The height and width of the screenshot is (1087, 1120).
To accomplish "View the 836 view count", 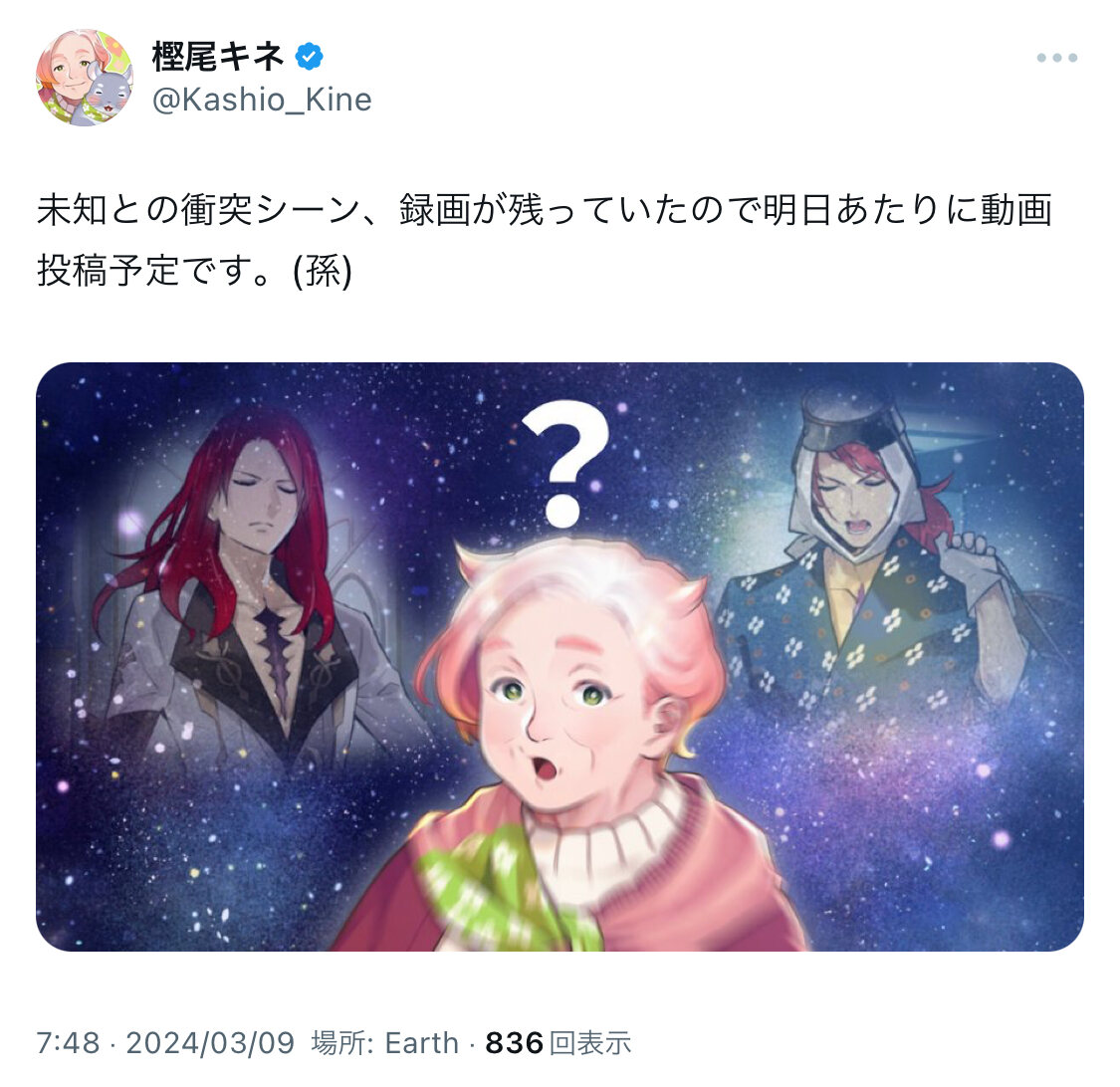I will (x=515, y=1043).
